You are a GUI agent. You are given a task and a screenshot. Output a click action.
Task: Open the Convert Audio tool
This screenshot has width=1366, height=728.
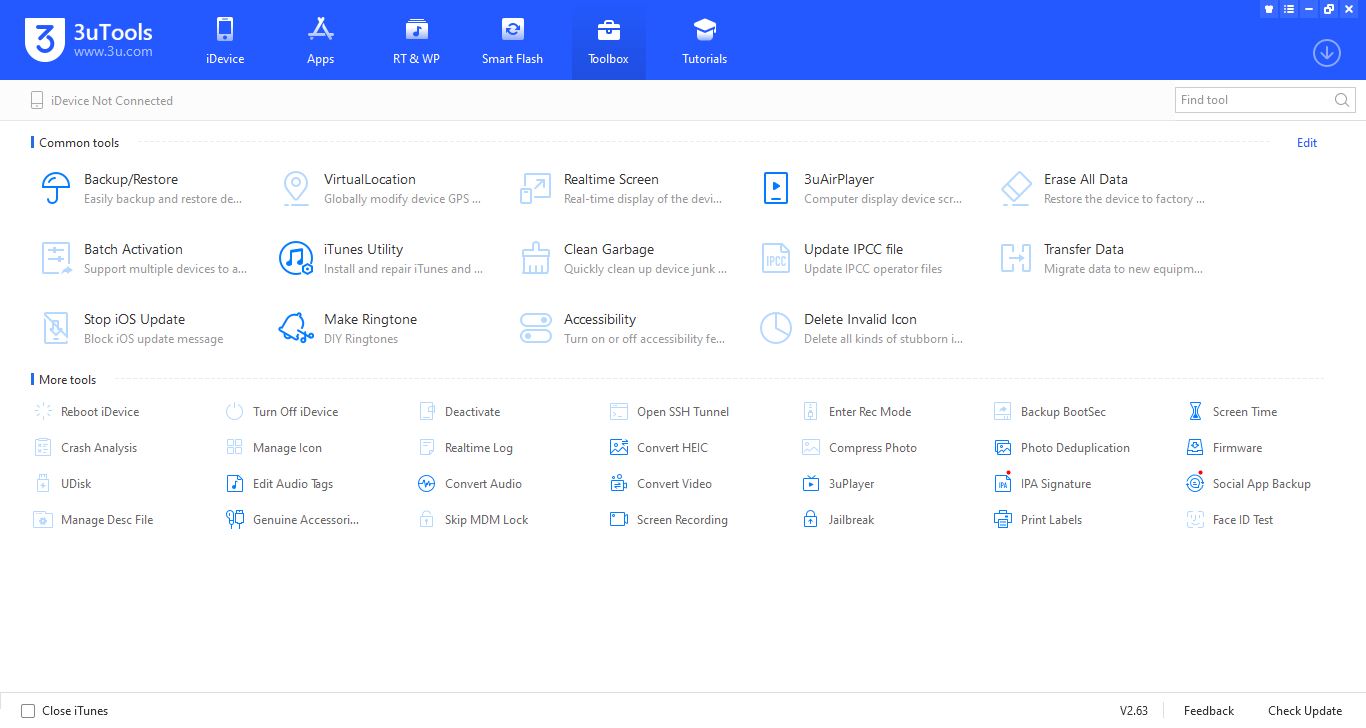[x=470, y=484]
